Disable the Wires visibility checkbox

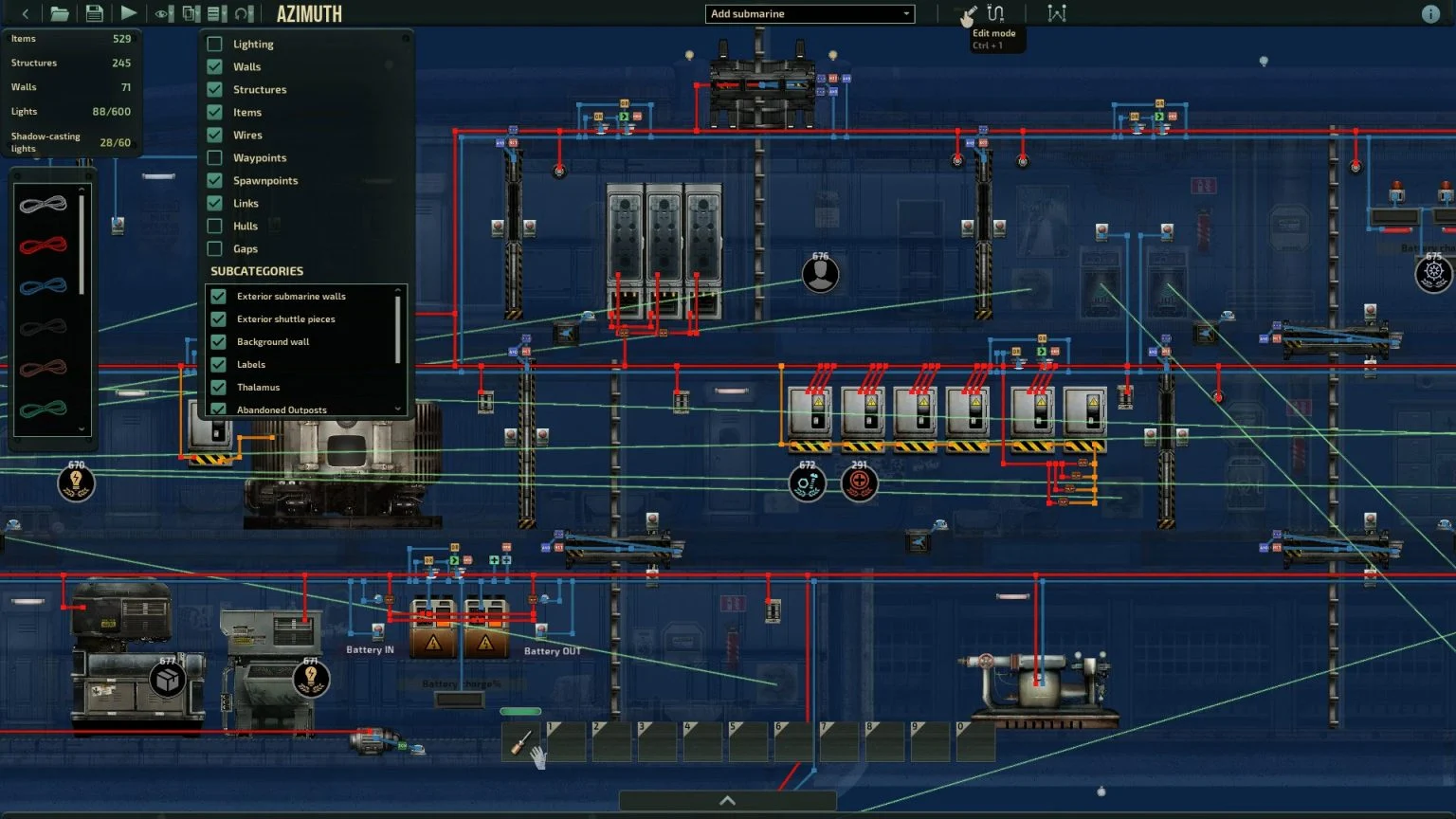tap(215, 135)
